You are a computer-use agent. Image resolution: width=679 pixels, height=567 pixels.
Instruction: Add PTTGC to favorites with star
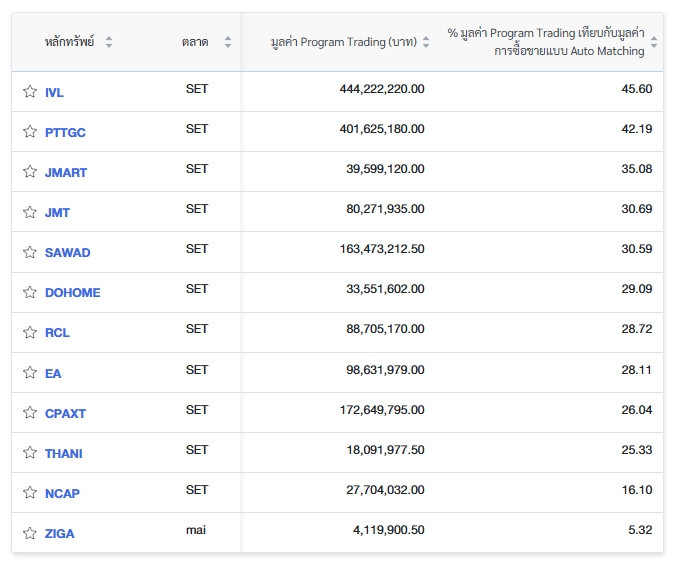(30, 132)
